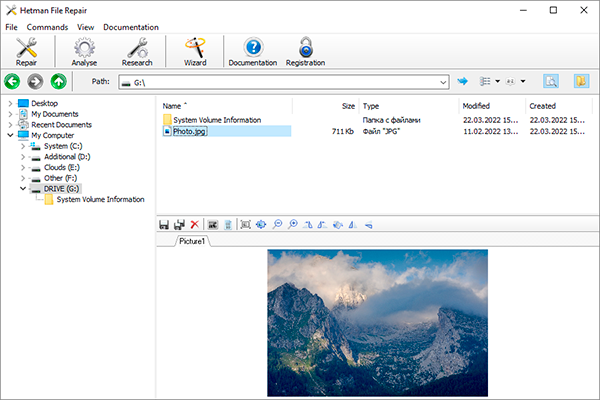
Task: Expand the My Documents tree node
Action: coord(10,114)
